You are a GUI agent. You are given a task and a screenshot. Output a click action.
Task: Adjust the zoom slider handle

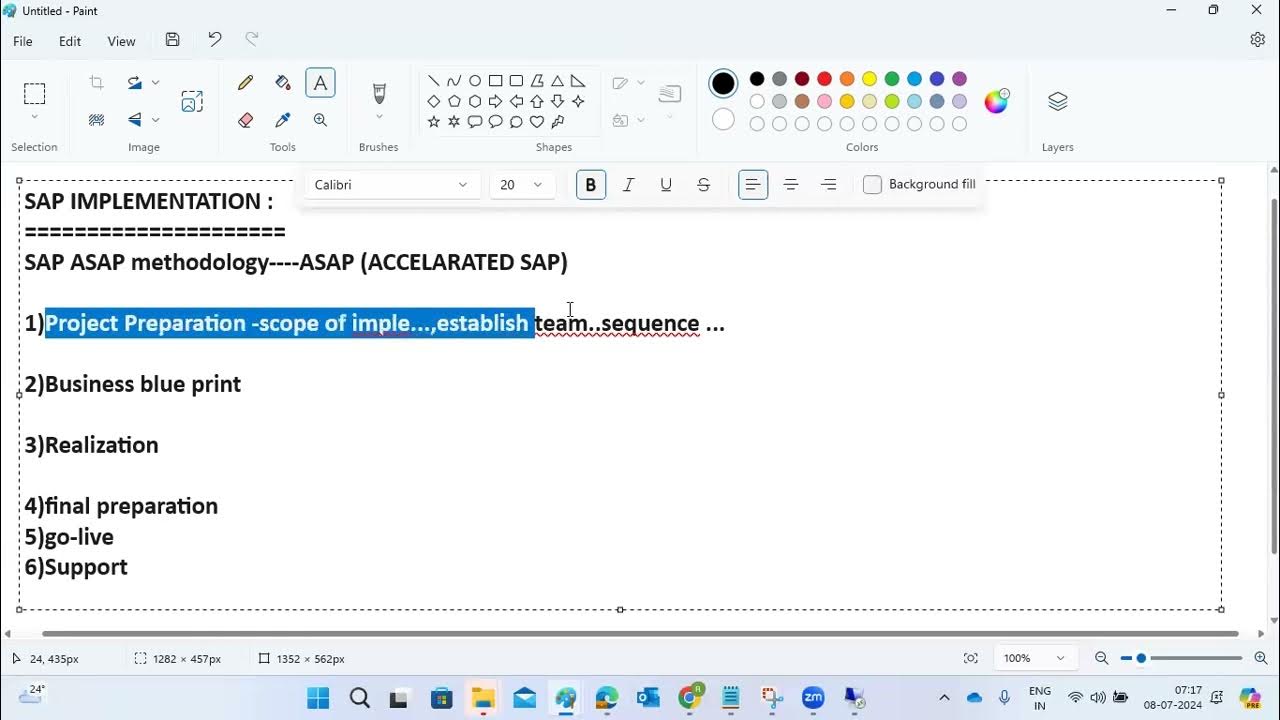(x=1141, y=658)
